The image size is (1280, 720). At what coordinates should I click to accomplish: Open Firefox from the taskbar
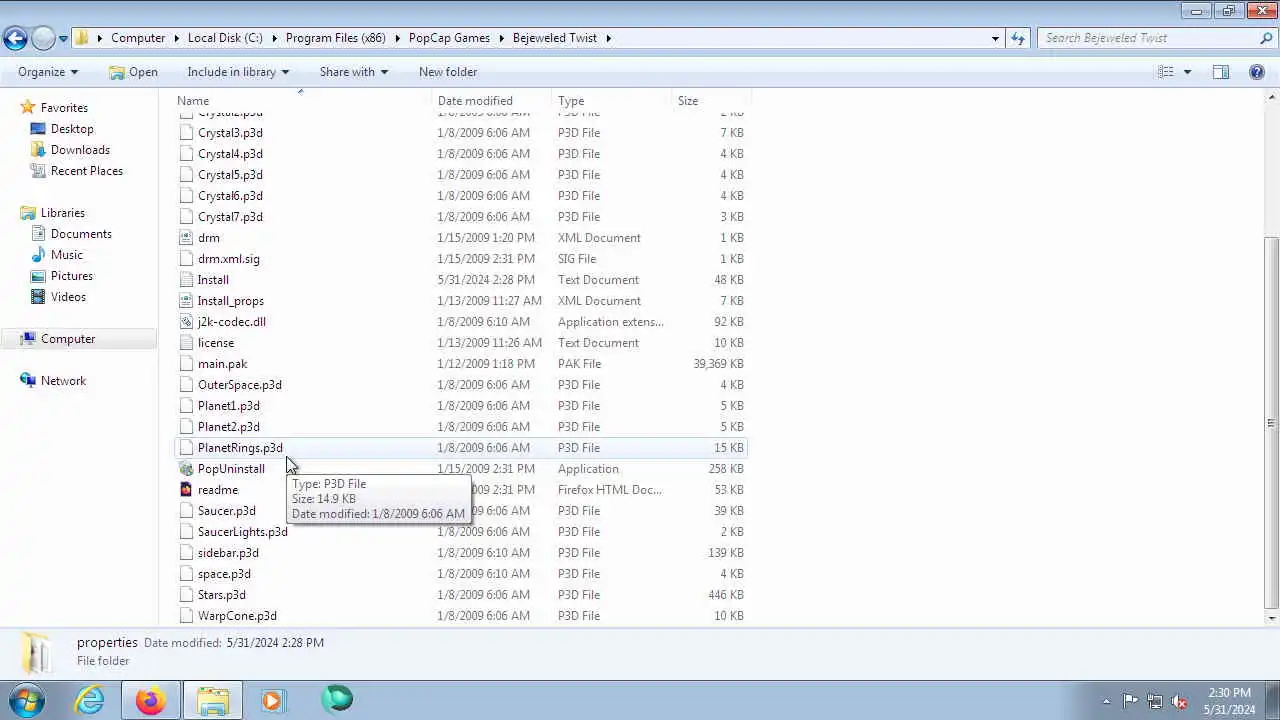click(151, 700)
